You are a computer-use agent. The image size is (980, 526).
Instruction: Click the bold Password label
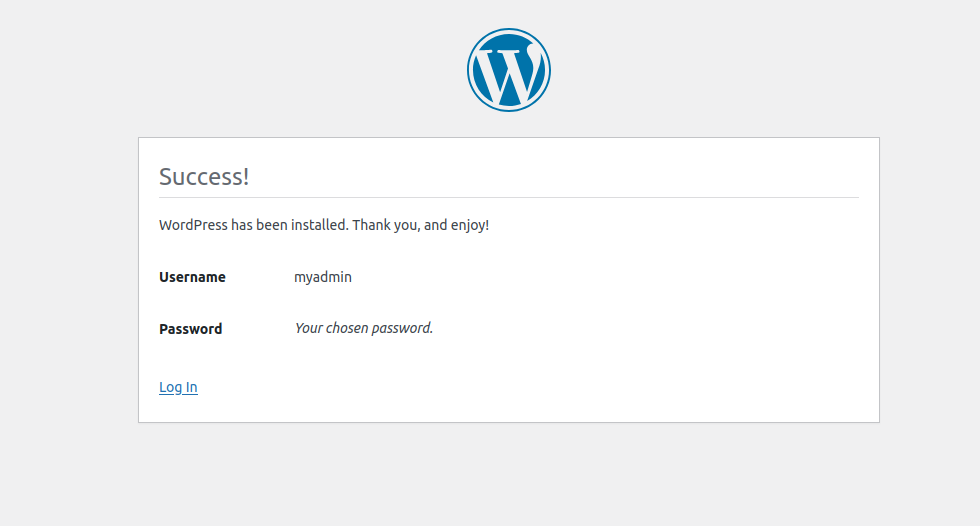coord(191,329)
